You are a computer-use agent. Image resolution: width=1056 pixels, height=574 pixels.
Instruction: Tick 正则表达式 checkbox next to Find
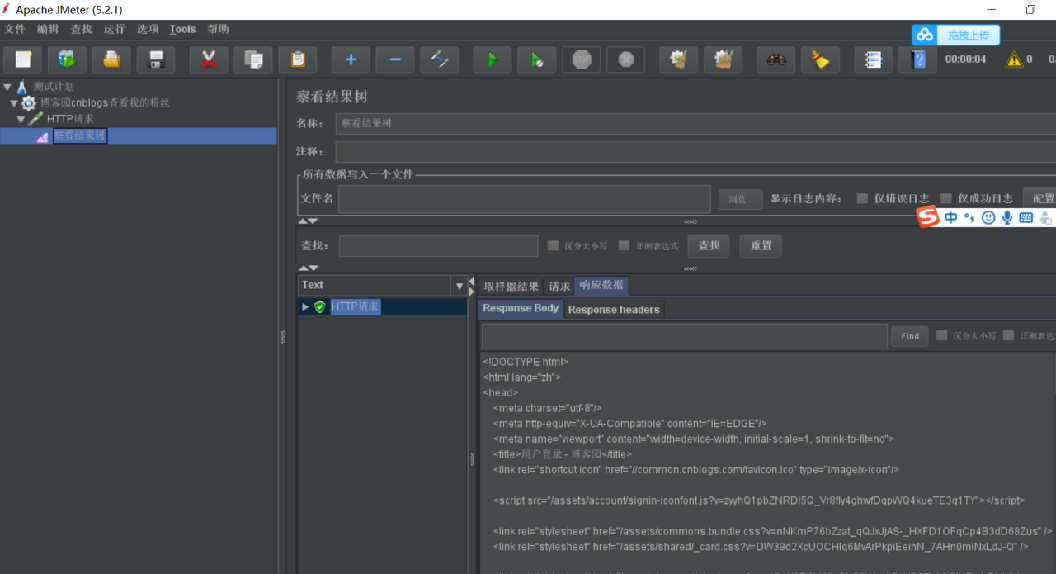tap(1008, 336)
